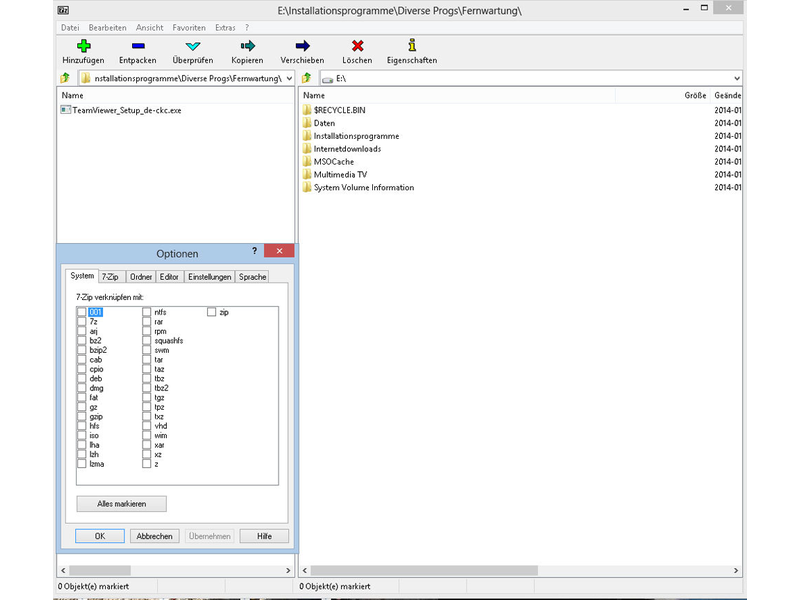Confirm options with the OK button

click(100, 536)
